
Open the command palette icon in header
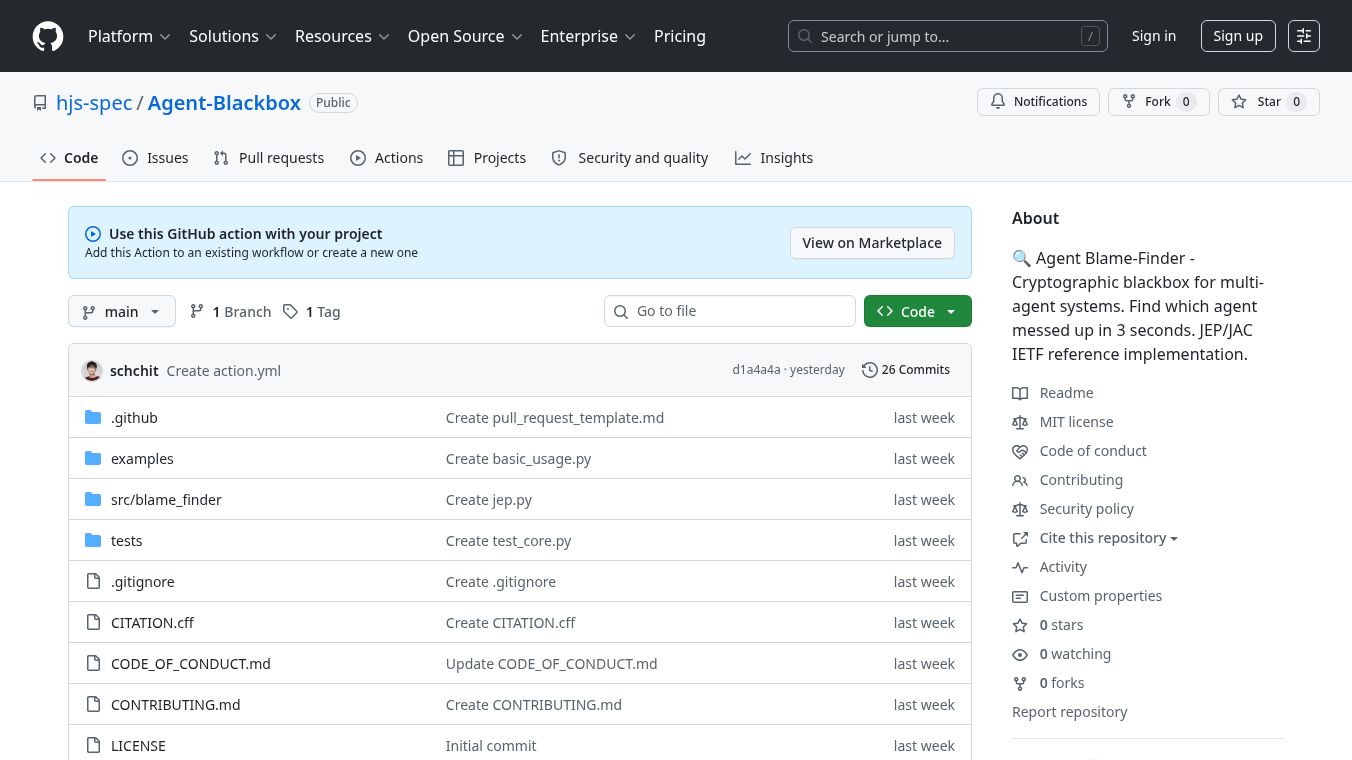(x=1303, y=36)
